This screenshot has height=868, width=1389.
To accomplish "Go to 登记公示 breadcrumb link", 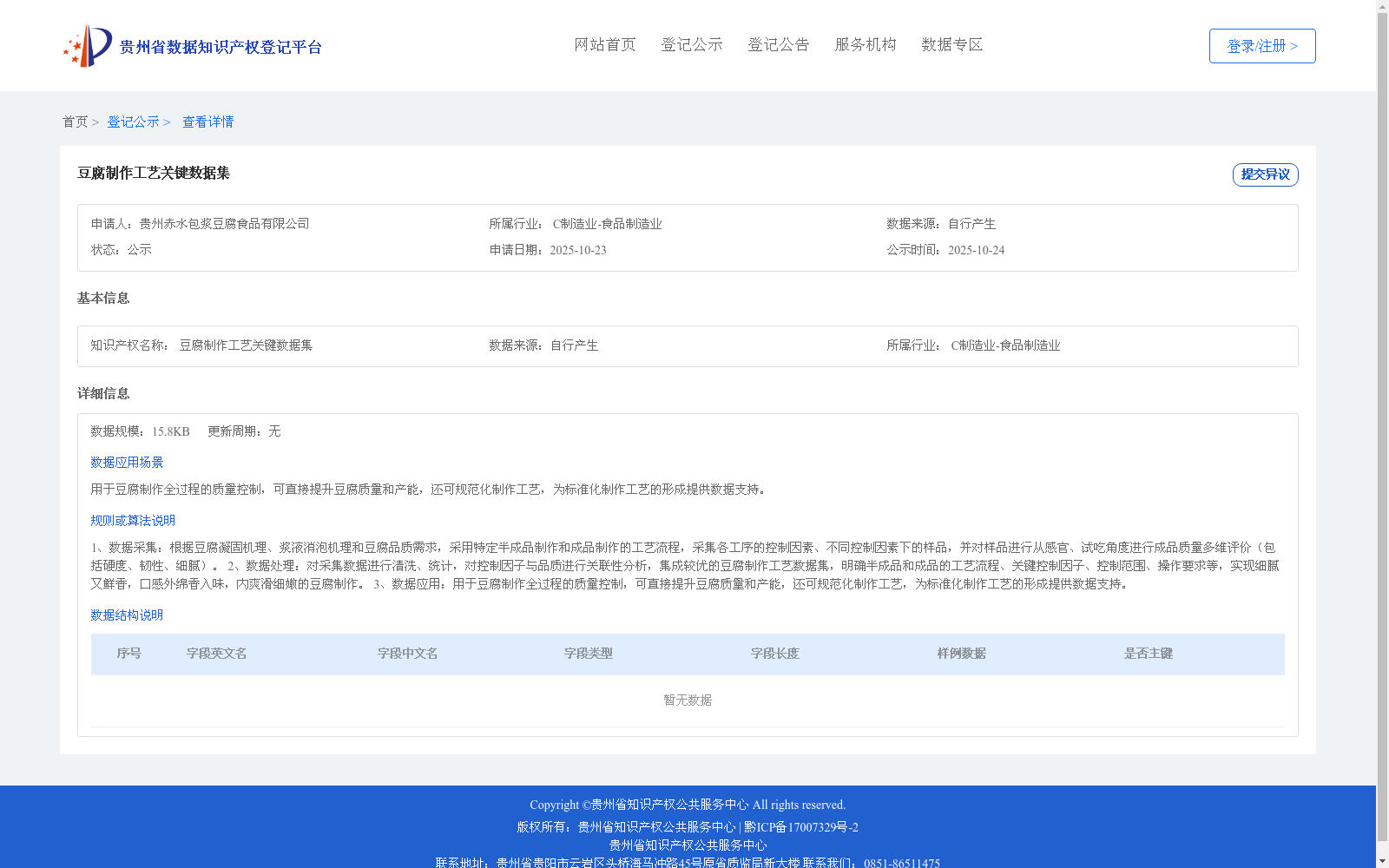I will [133, 122].
